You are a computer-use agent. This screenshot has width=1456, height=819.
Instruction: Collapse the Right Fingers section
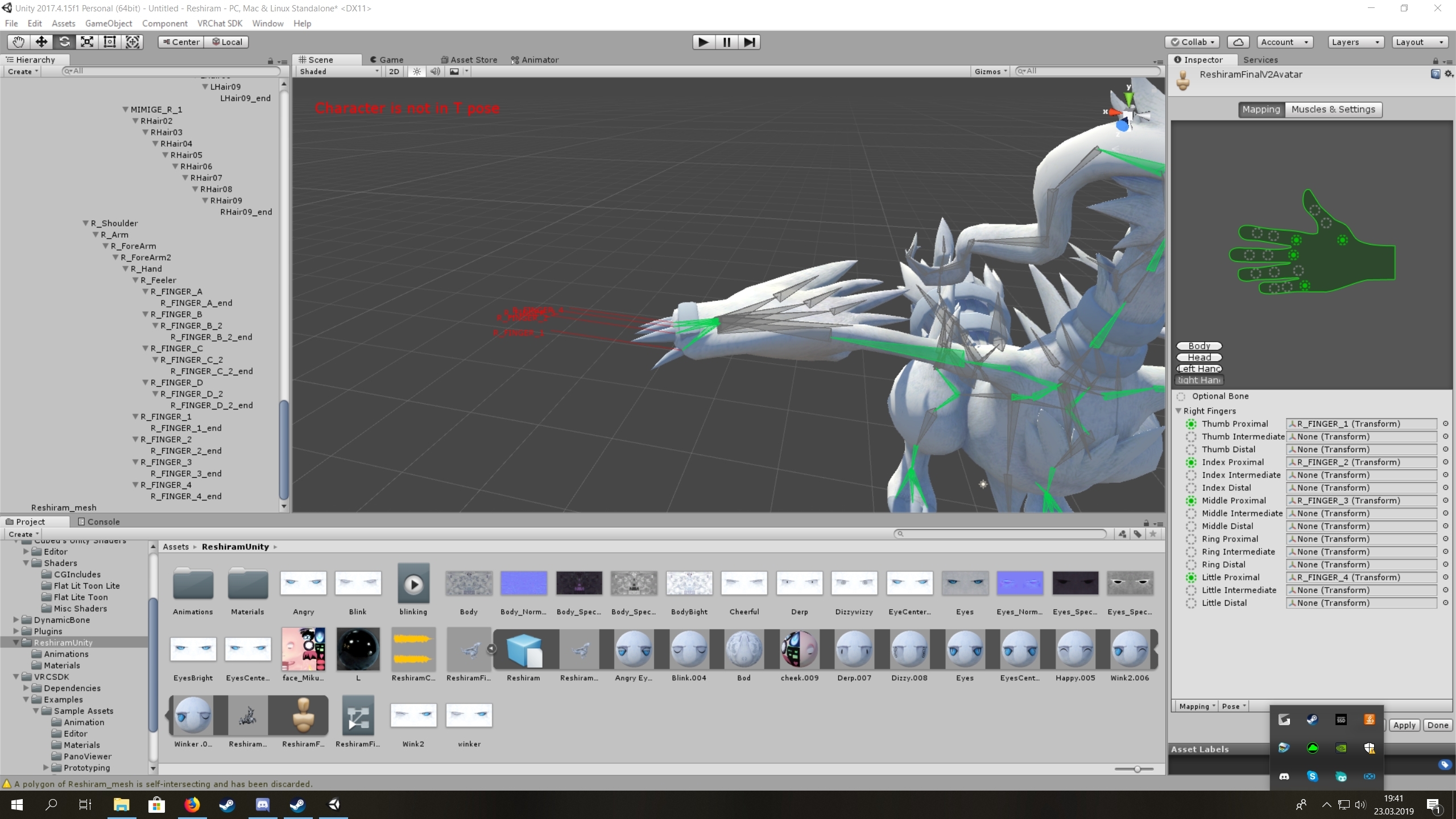pos(1178,411)
